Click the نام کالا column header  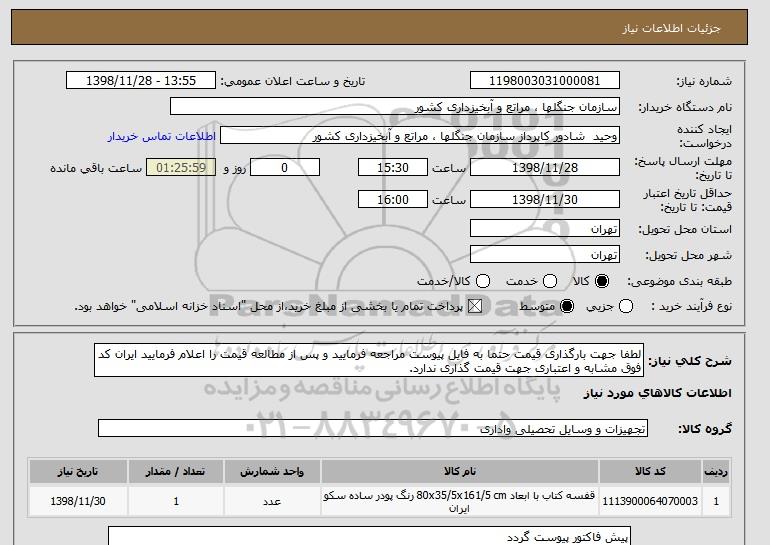(x=460, y=471)
